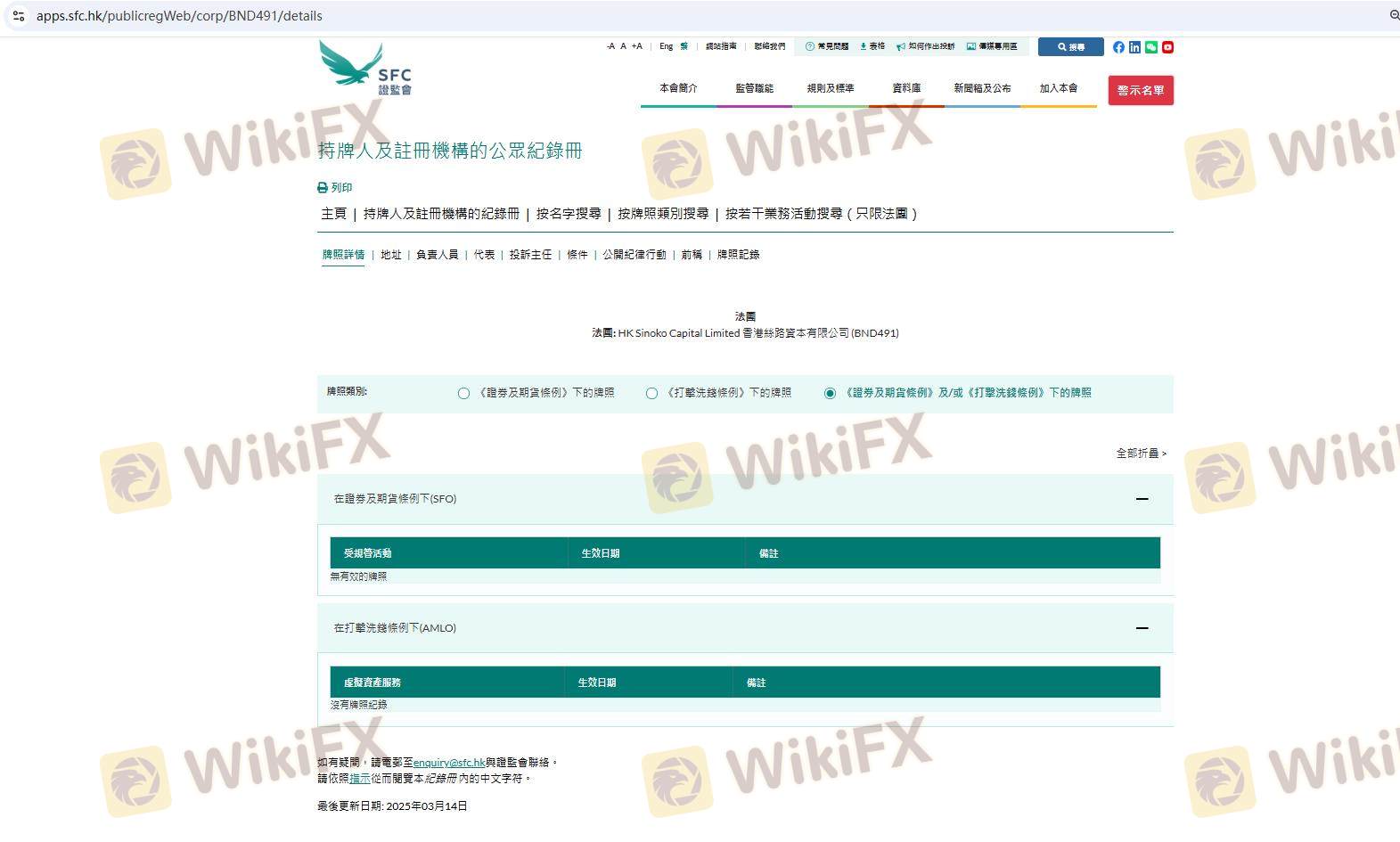Switch to the 牌照詳情 tab
This screenshot has width=1400, height=842.
click(343, 255)
